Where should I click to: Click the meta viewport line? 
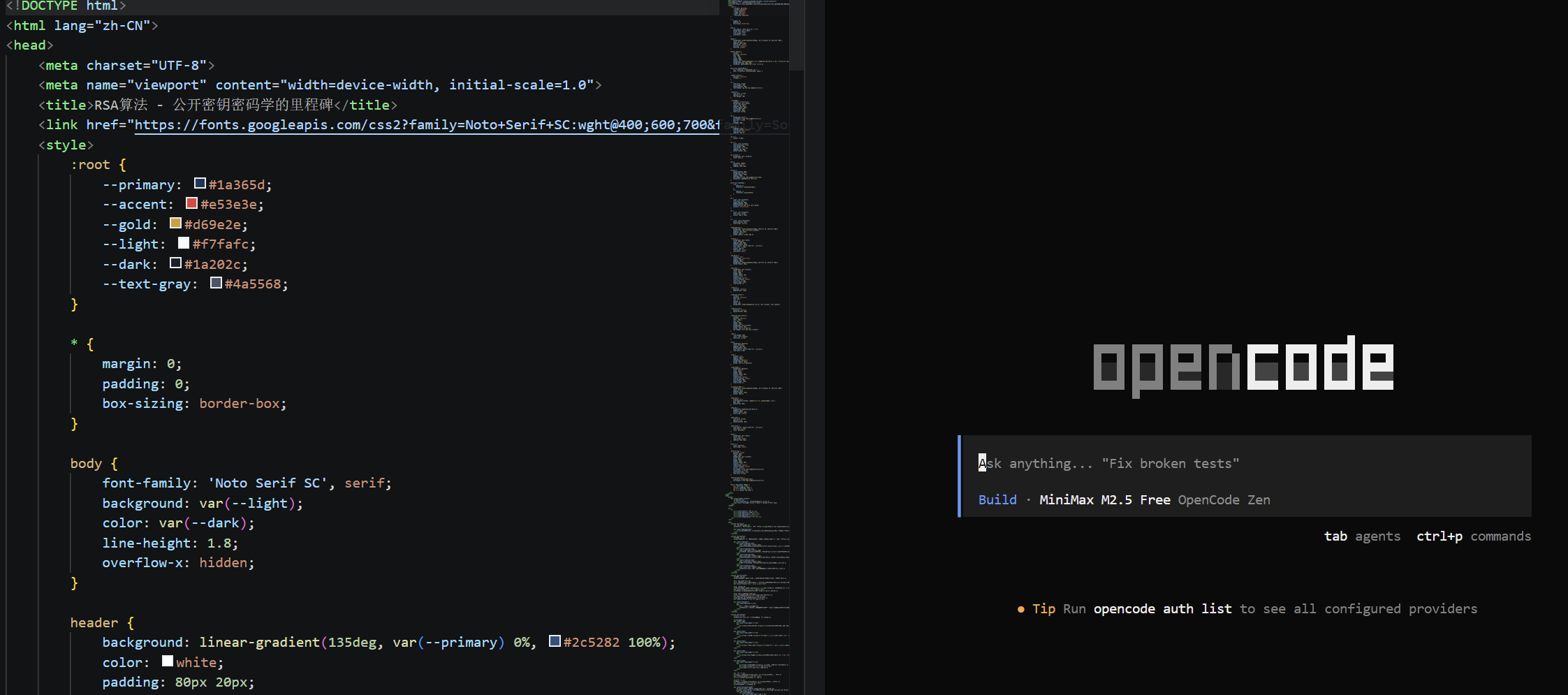320,85
